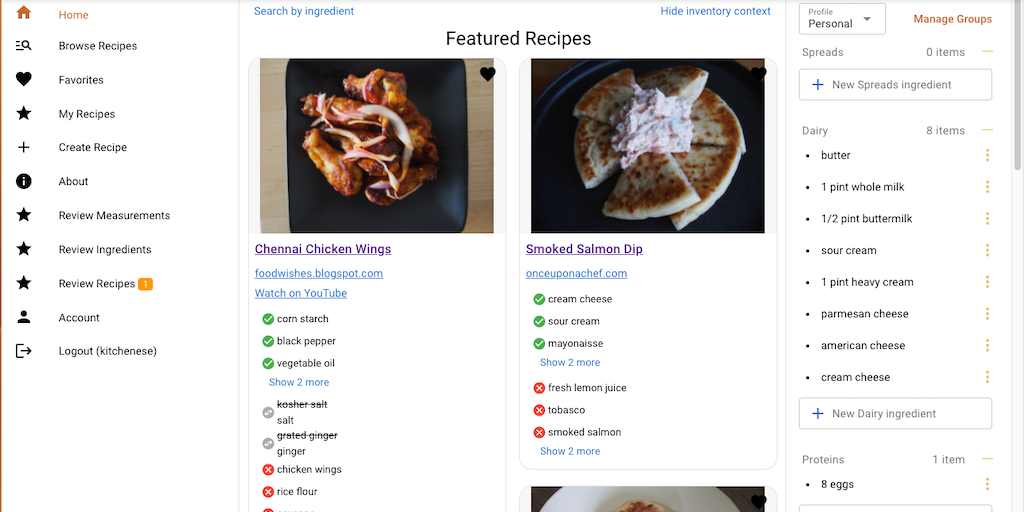The image size is (1024, 512).
Task: Toggle favorite heart on Smoked Salmon Dip
Action: click(x=759, y=74)
